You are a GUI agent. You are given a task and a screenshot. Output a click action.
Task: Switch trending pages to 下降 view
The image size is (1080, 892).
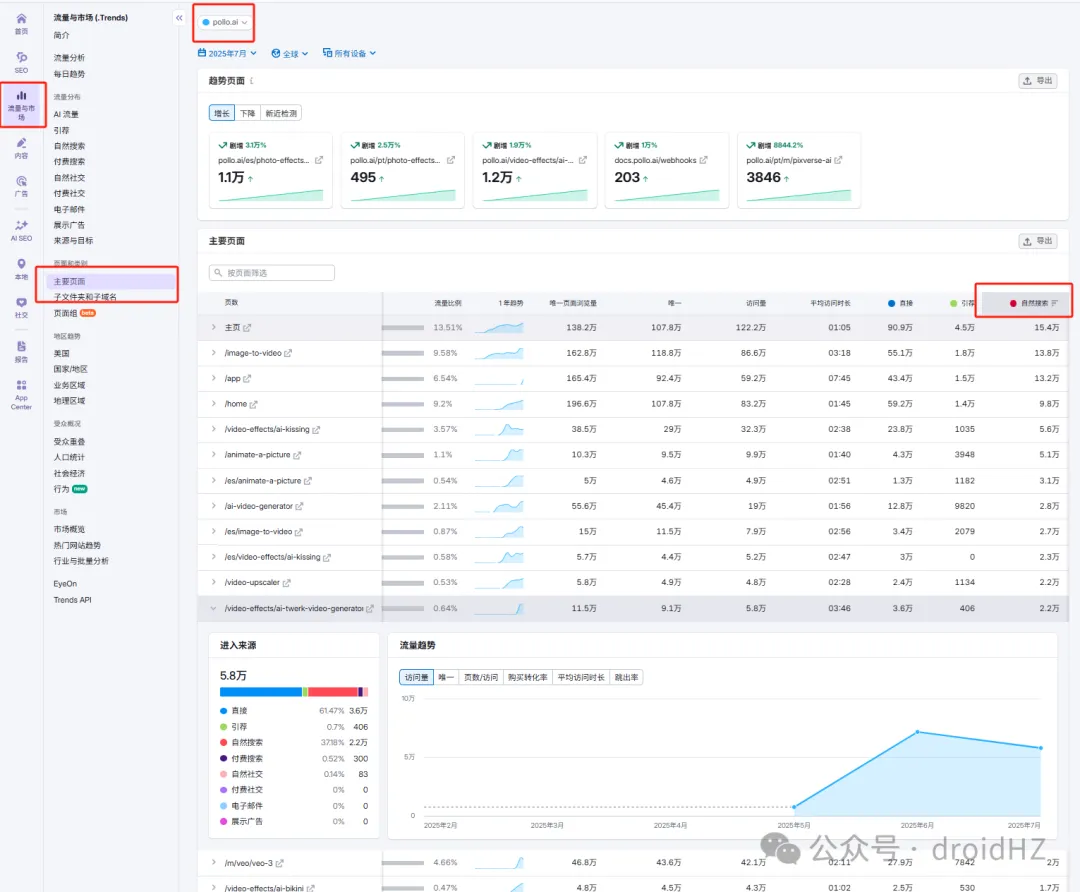click(247, 114)
